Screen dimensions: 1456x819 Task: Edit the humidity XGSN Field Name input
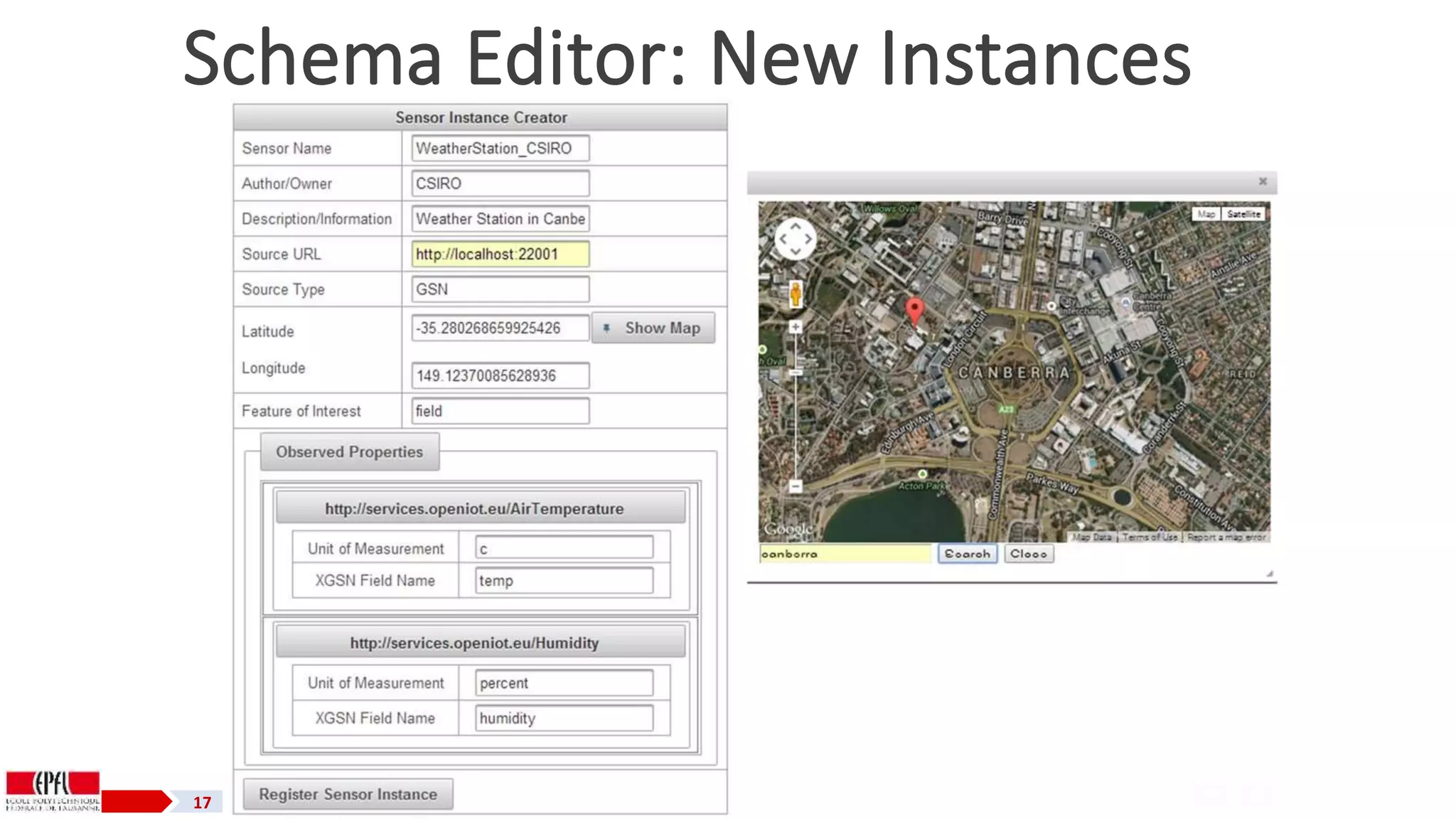click(x=564, y=718)
